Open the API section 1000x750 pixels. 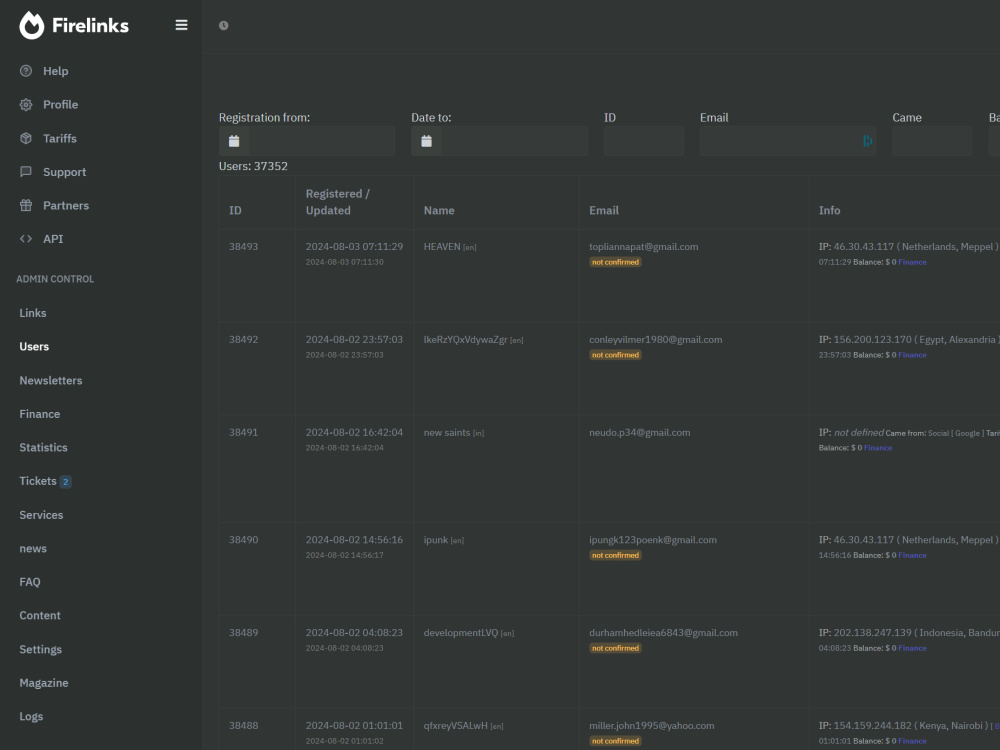click(x=53, y=239)
